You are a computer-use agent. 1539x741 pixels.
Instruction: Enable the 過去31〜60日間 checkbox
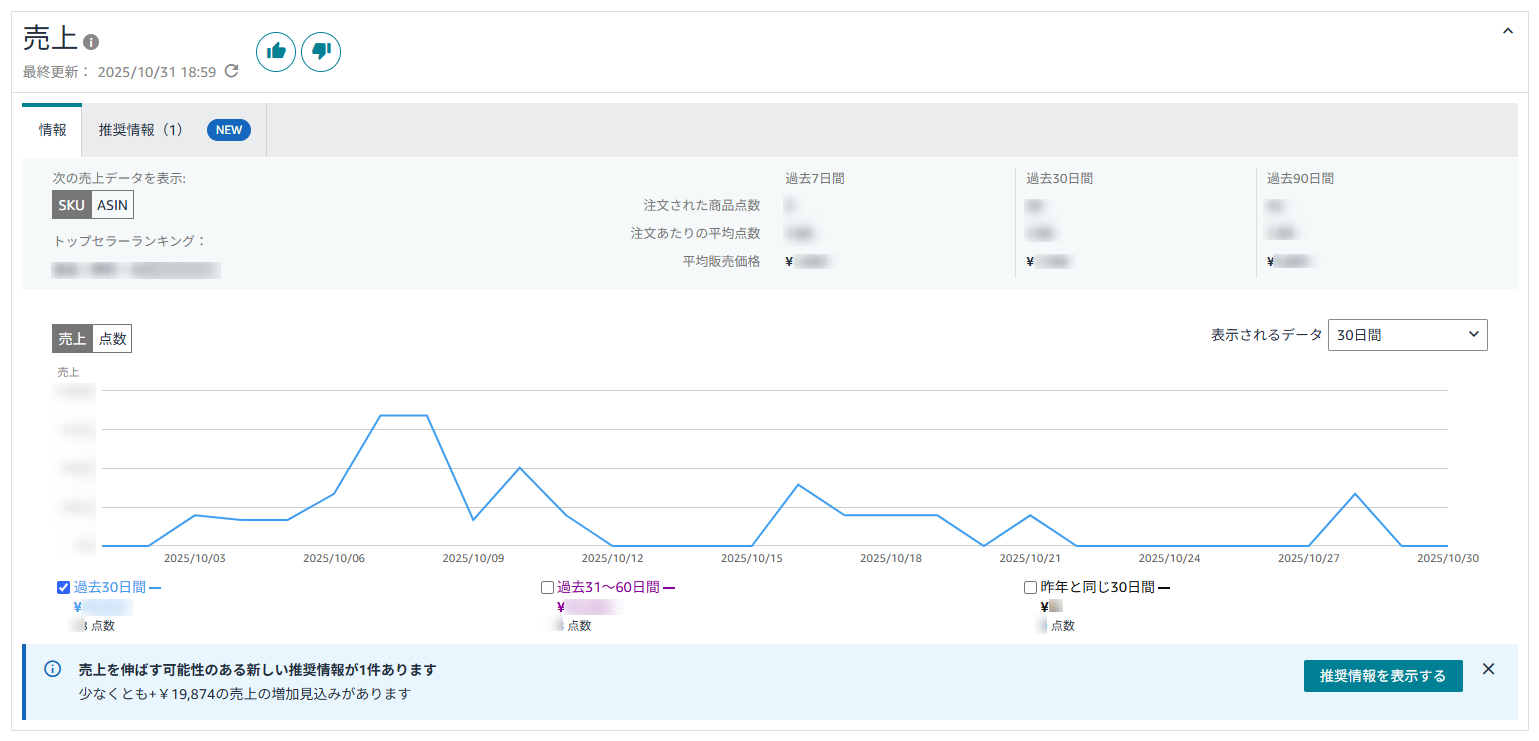coord(547,588)
